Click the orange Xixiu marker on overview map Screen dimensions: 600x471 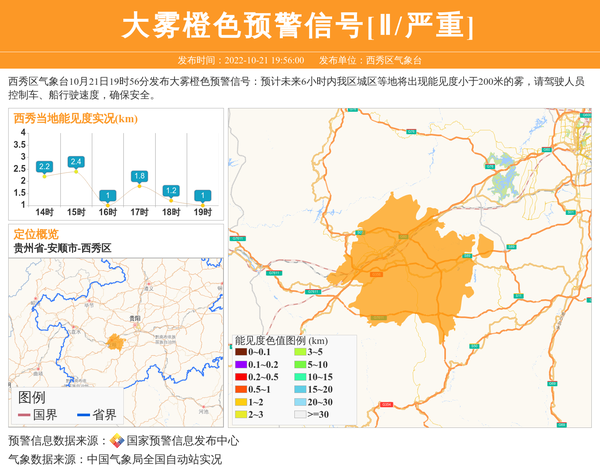click(x=117, y=343)
